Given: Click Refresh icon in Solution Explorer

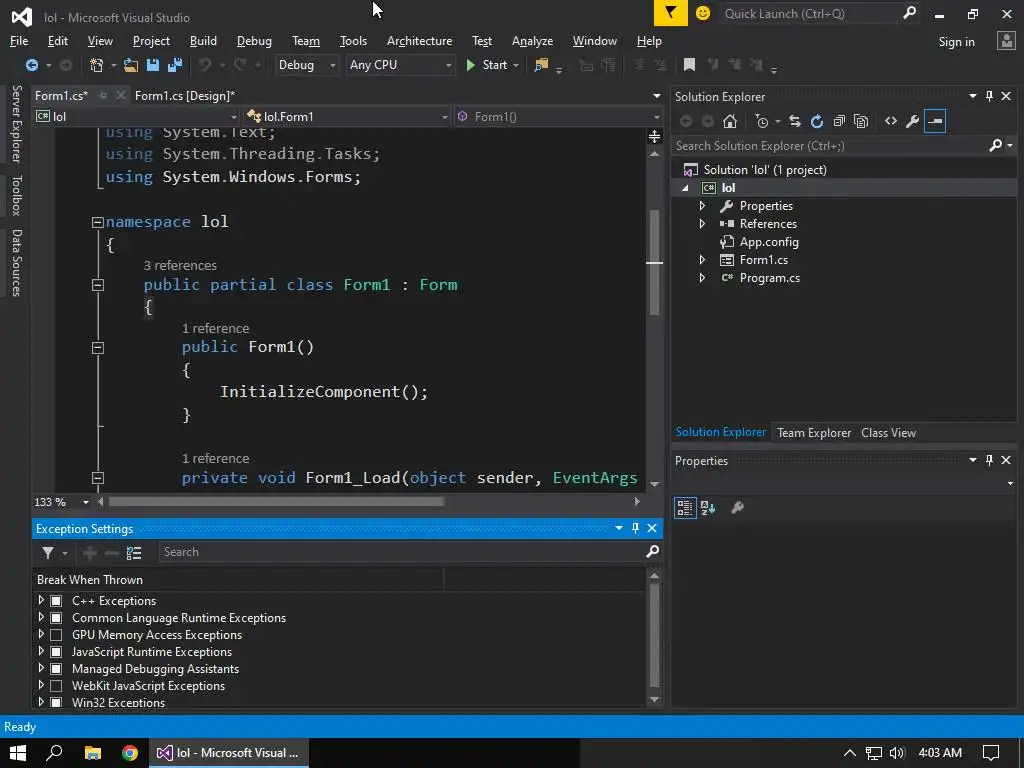Looking at the screenshot, I should 817,121.
